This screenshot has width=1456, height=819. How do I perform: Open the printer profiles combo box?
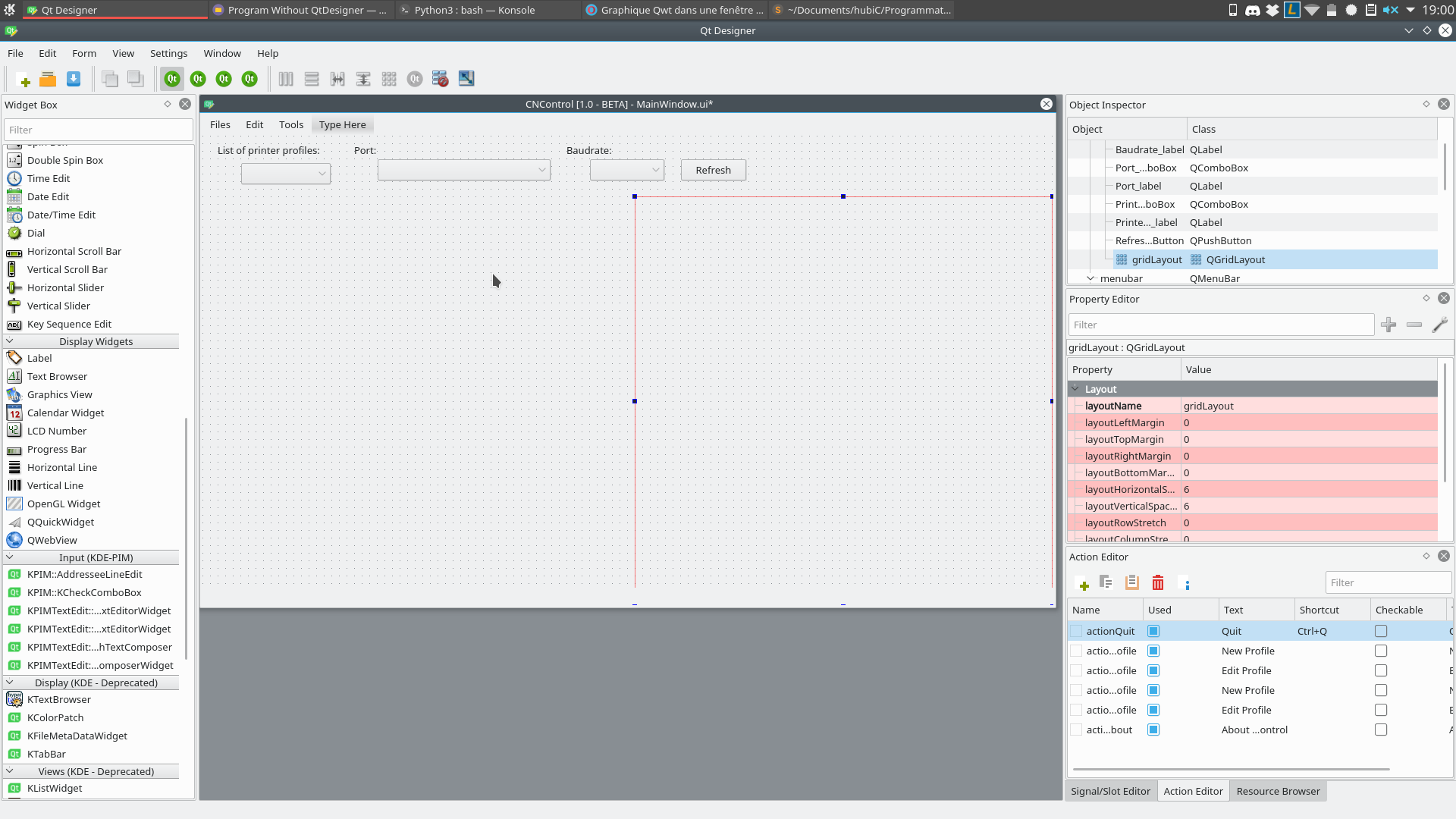pos(286,174)
